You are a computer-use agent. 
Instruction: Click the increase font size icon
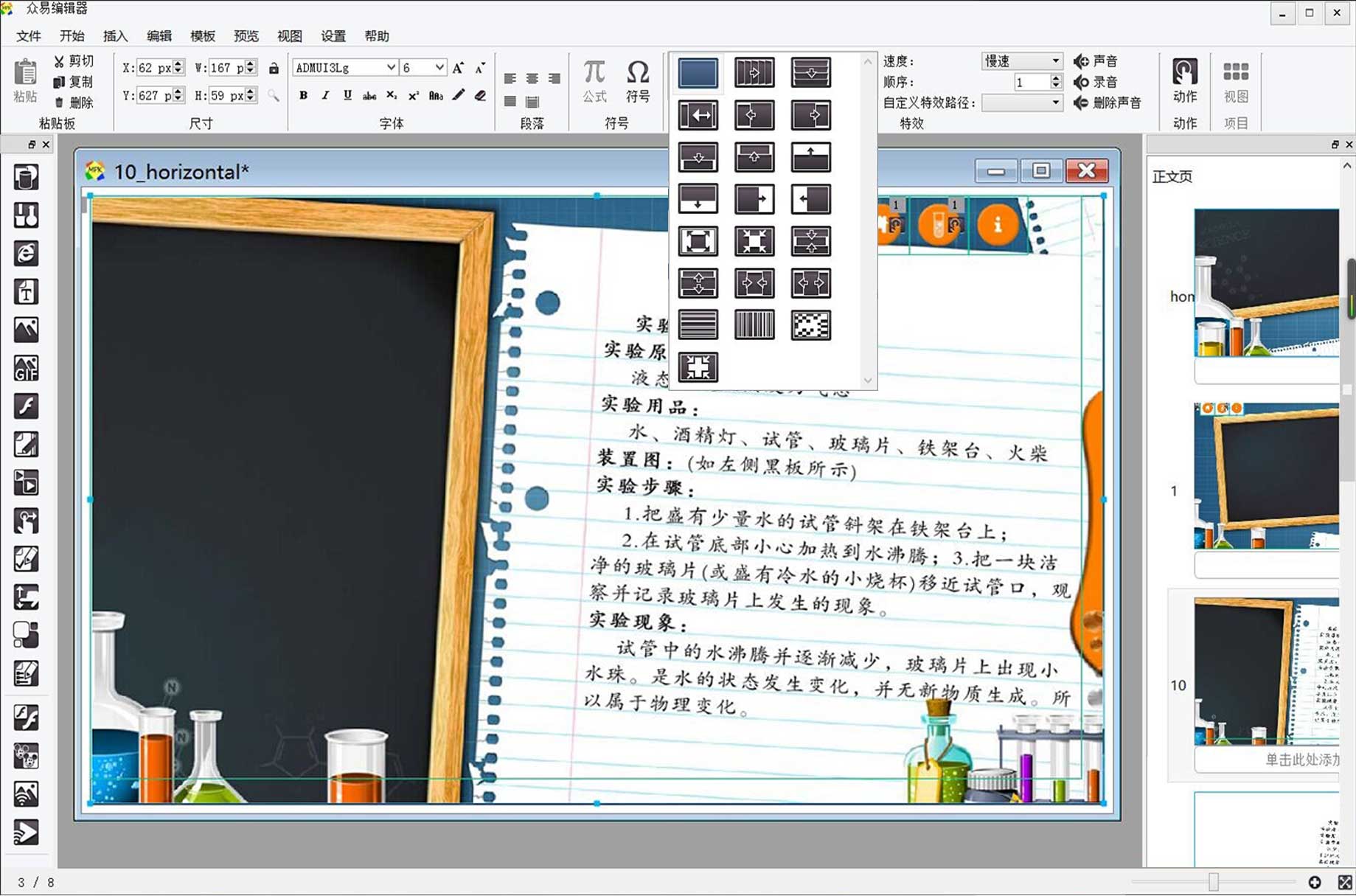(x=459, y=68)
